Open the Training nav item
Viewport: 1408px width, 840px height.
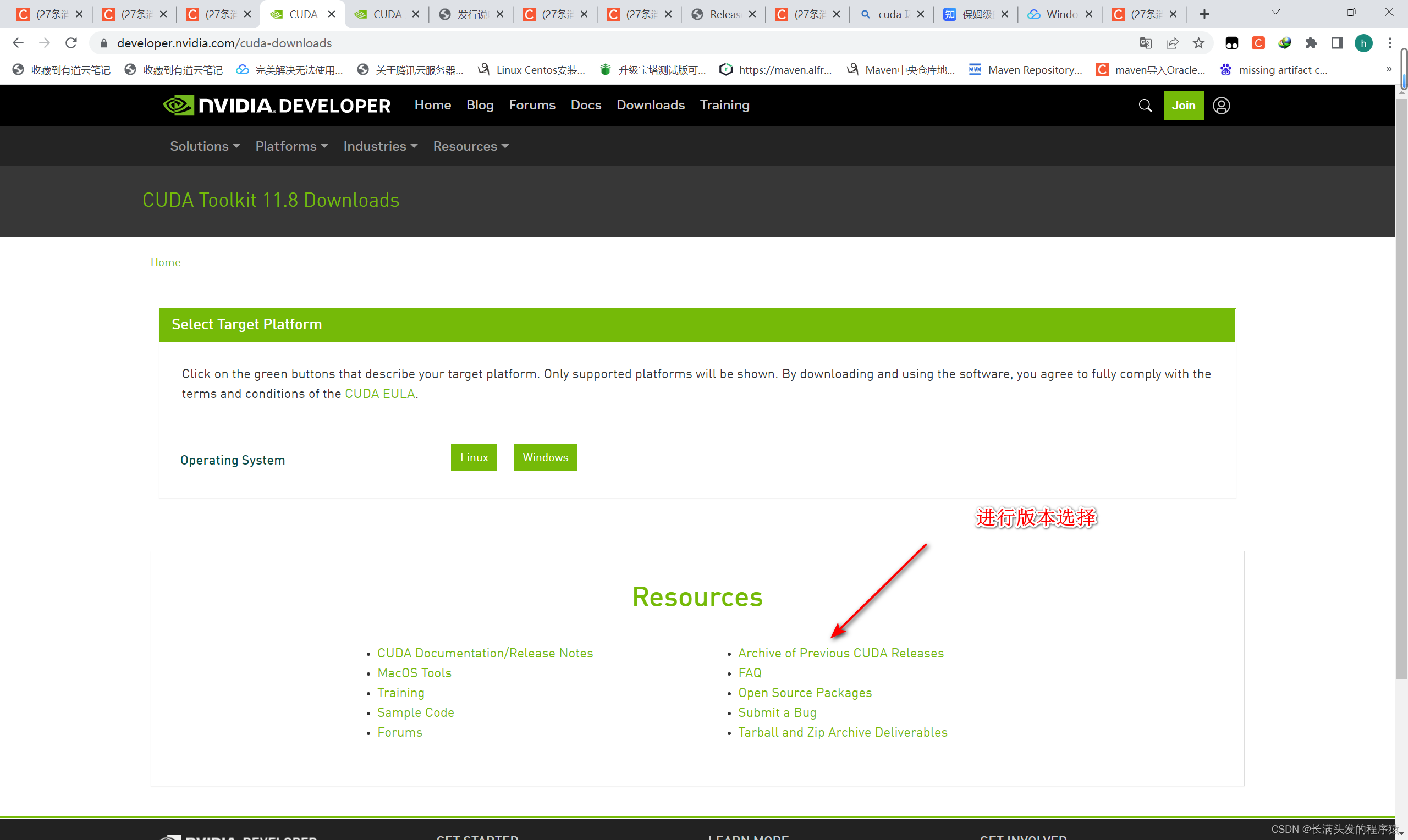tap(725, 106)
